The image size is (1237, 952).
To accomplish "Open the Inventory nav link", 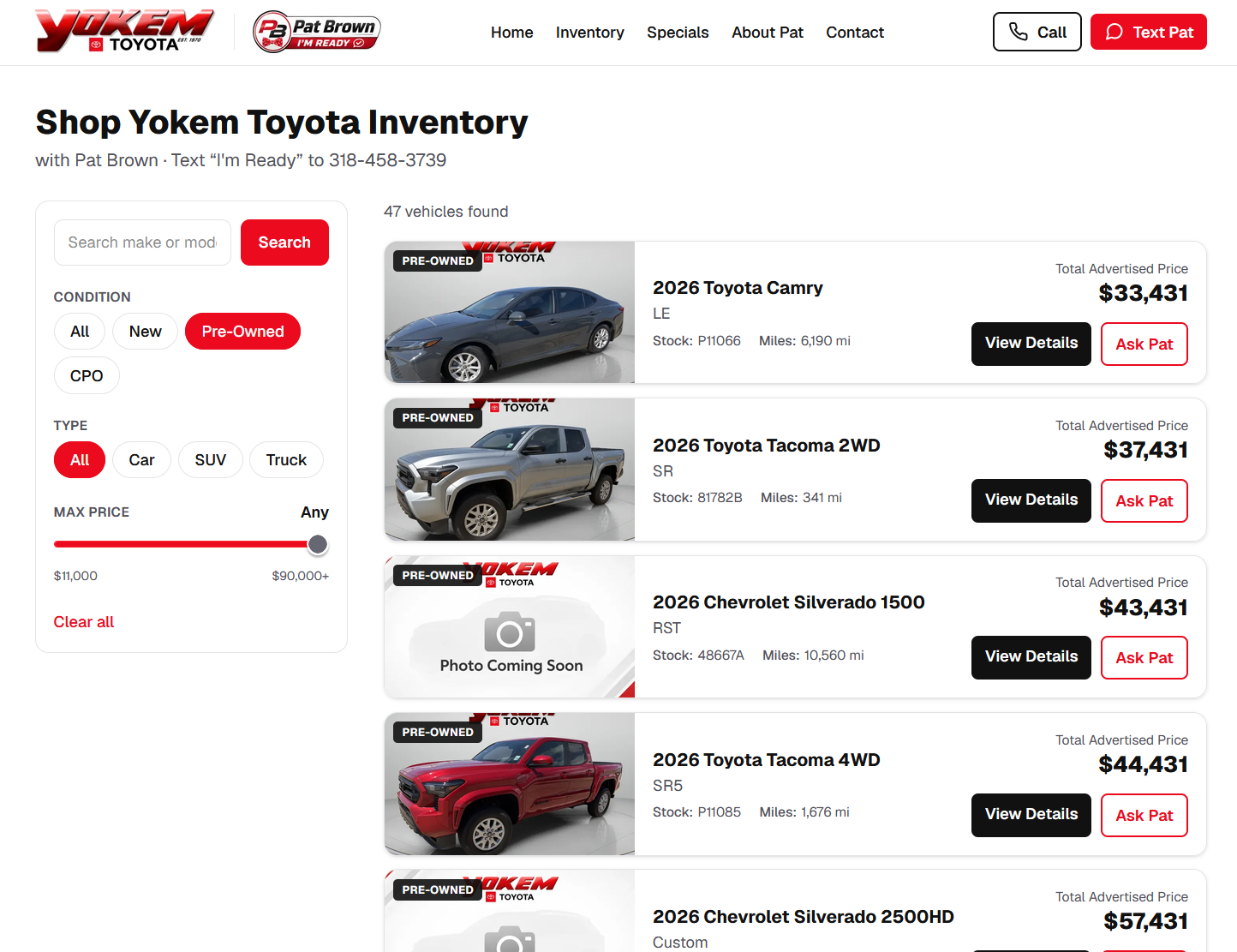I will tap(589, 33).
